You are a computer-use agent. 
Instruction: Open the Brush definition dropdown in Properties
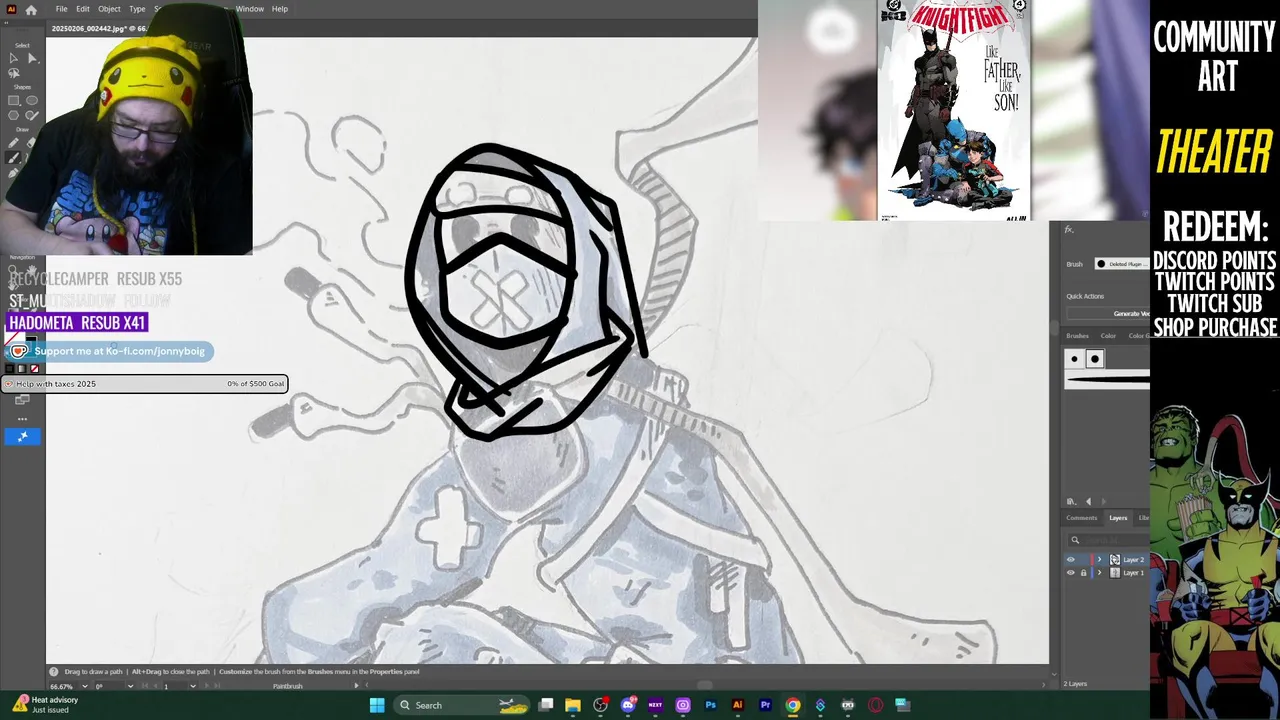coord(1120,264)
